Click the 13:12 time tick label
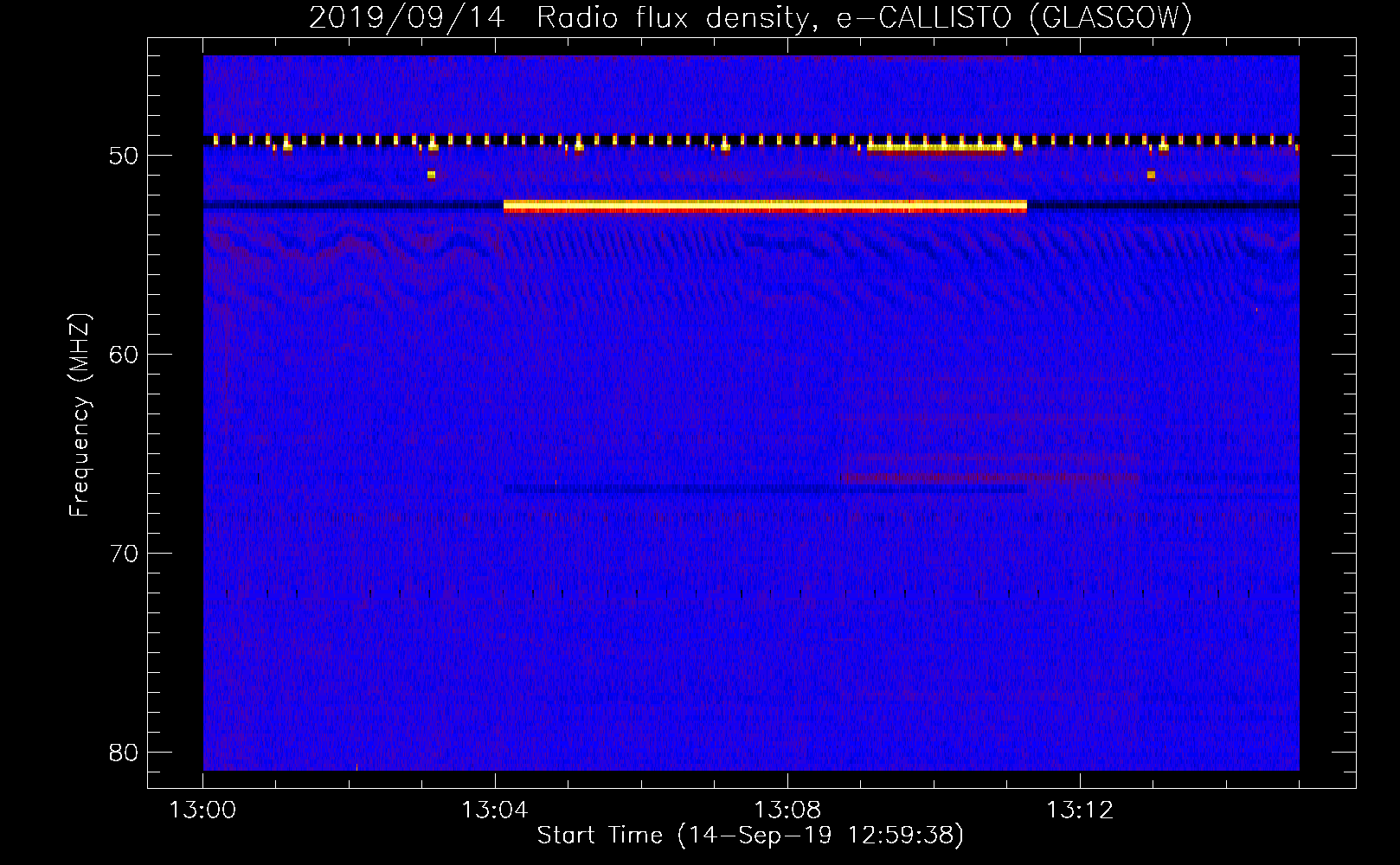This screenshot has height=865, width=1400. (1080, 811)
